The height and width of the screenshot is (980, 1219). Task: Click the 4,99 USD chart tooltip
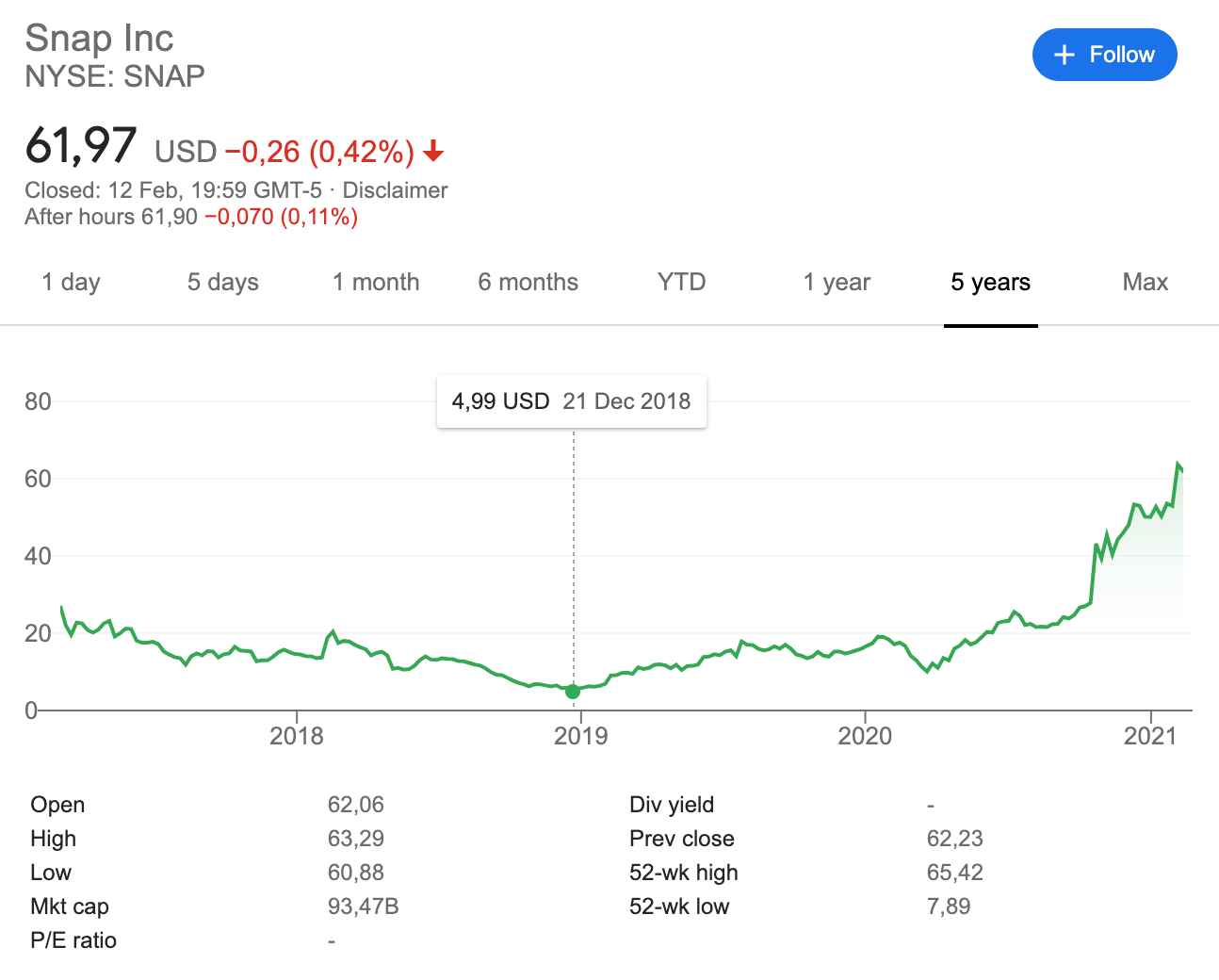(572, 401)
